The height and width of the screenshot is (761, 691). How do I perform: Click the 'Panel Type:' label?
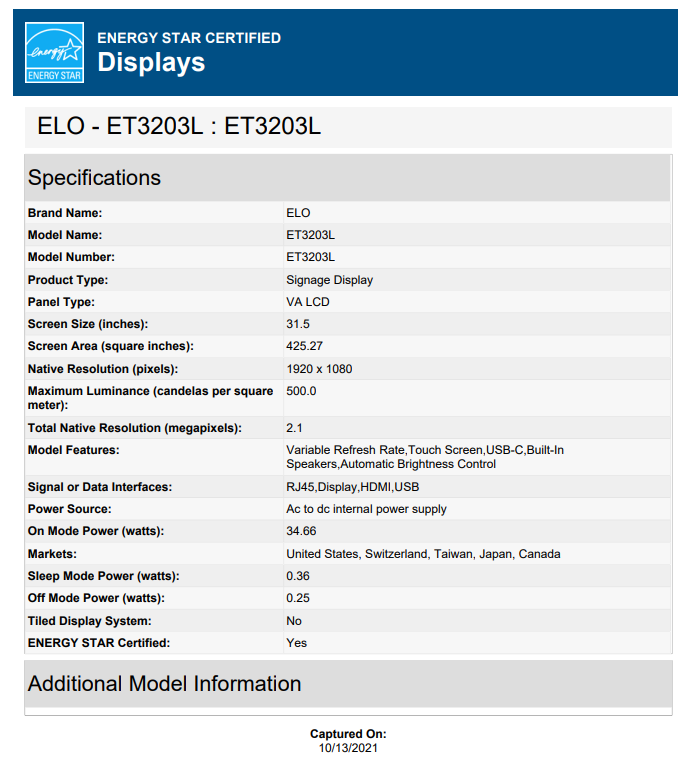(61, 302)
